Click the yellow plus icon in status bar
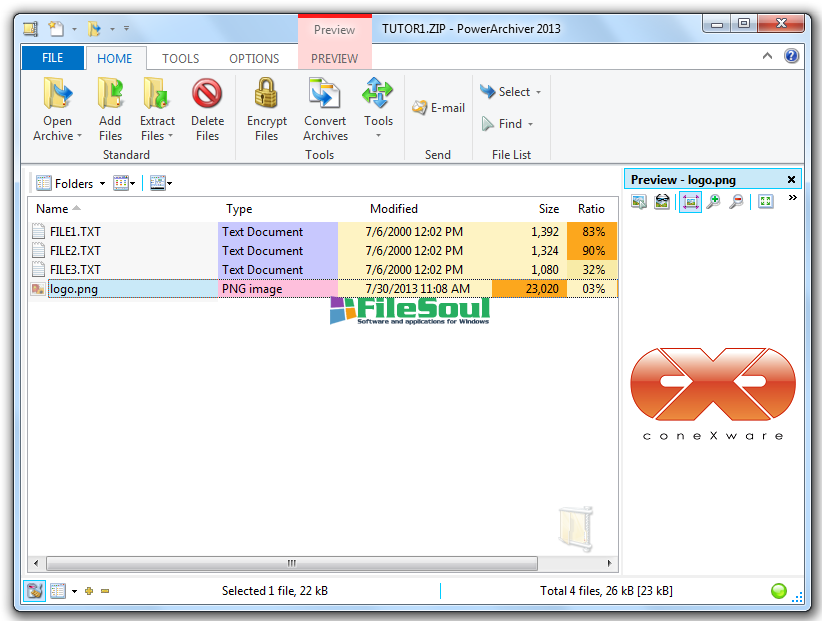The width and height of the screenshot is (822, 621). tap(89, 591)
